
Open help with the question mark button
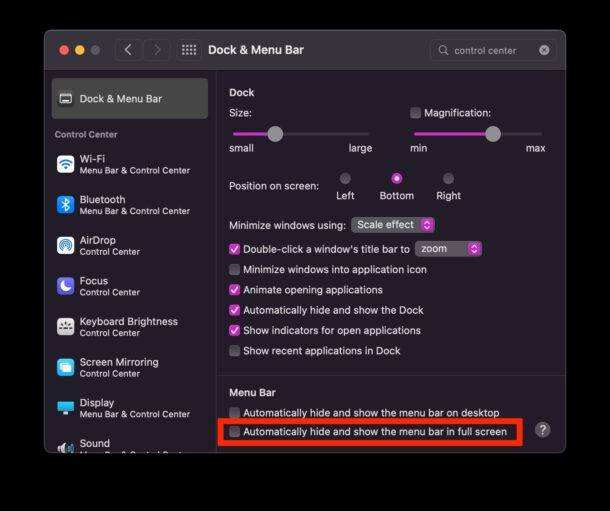pos(542,430)
